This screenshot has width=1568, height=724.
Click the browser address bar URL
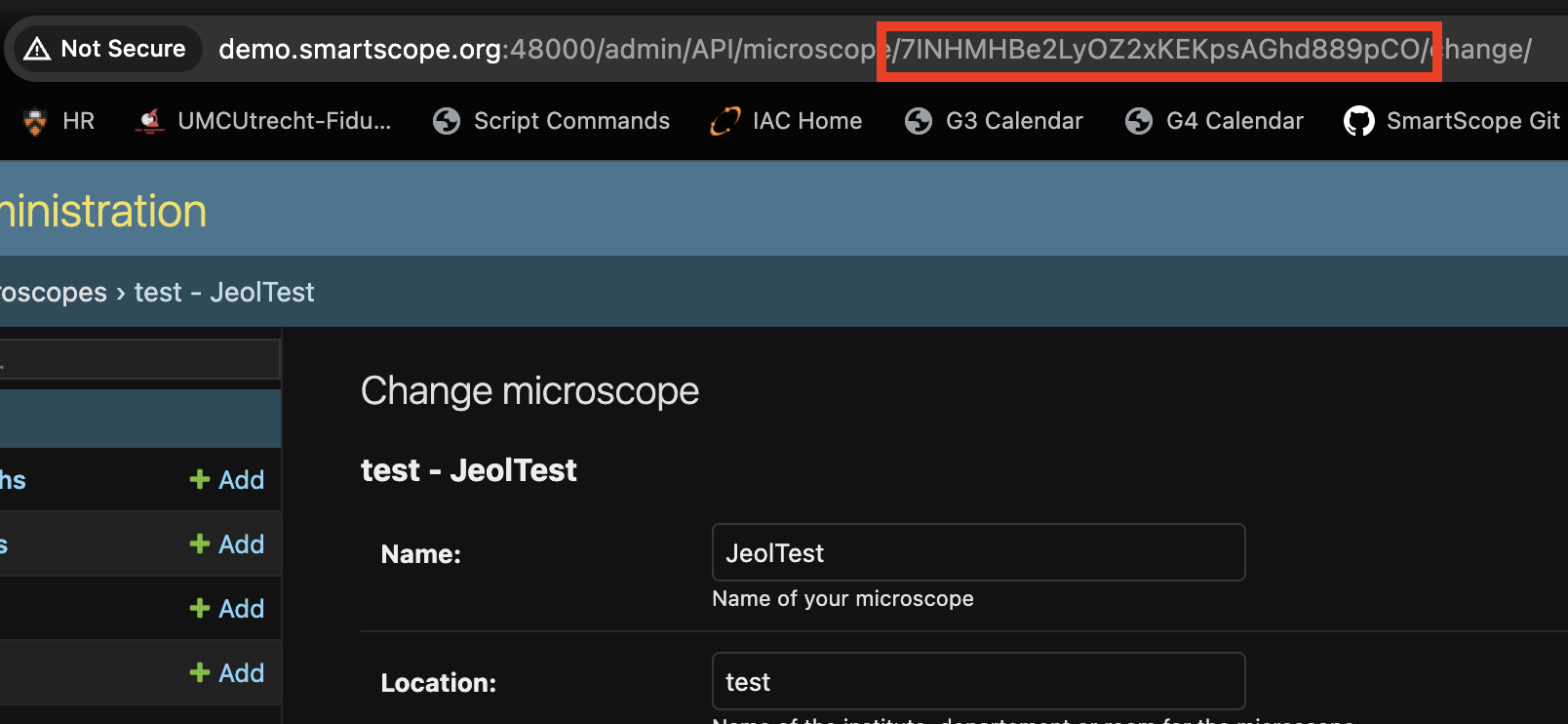pos(875,49)
